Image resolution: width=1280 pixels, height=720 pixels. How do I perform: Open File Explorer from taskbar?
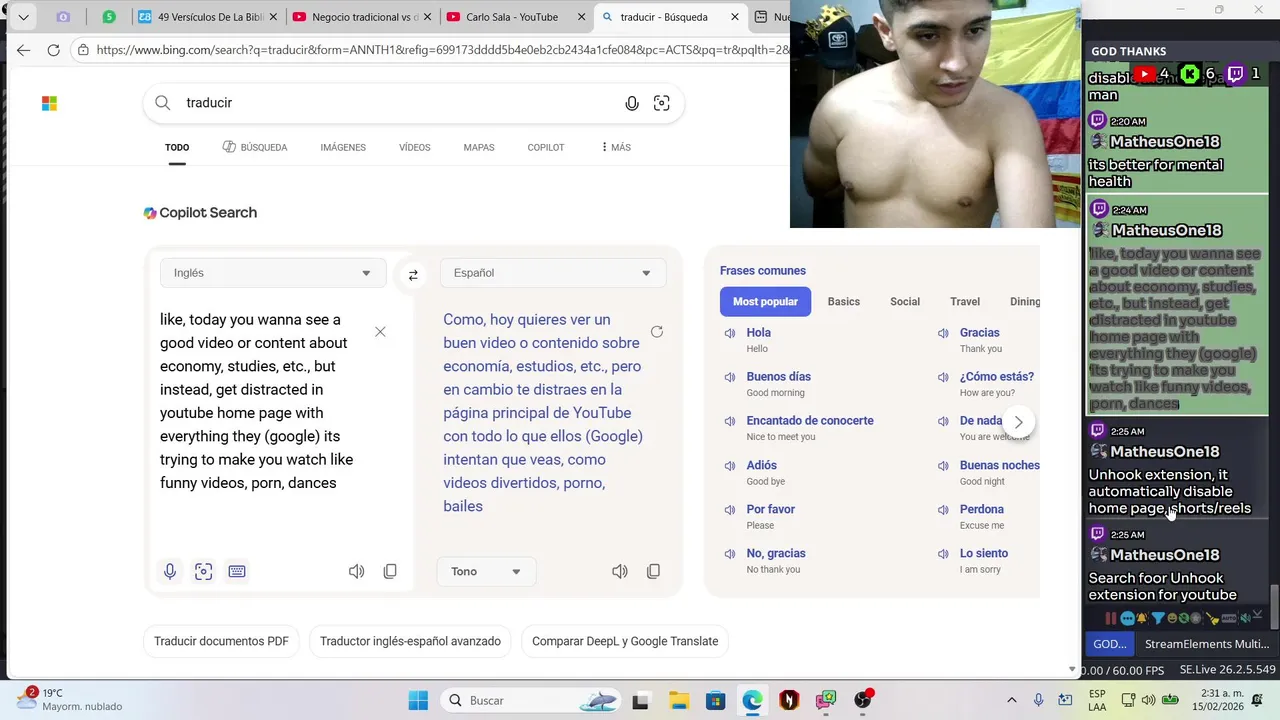coord(678,700)
